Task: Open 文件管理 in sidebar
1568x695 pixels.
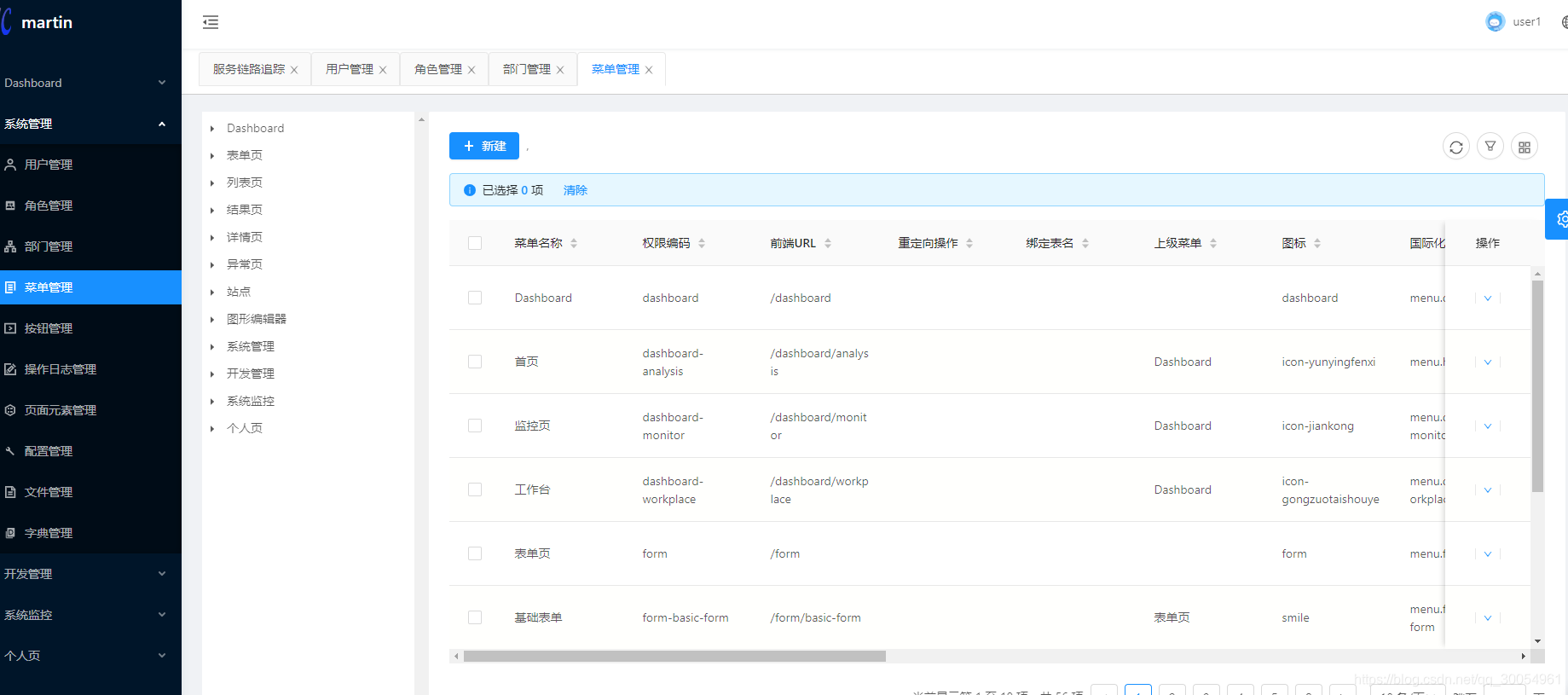Action: 90,492
